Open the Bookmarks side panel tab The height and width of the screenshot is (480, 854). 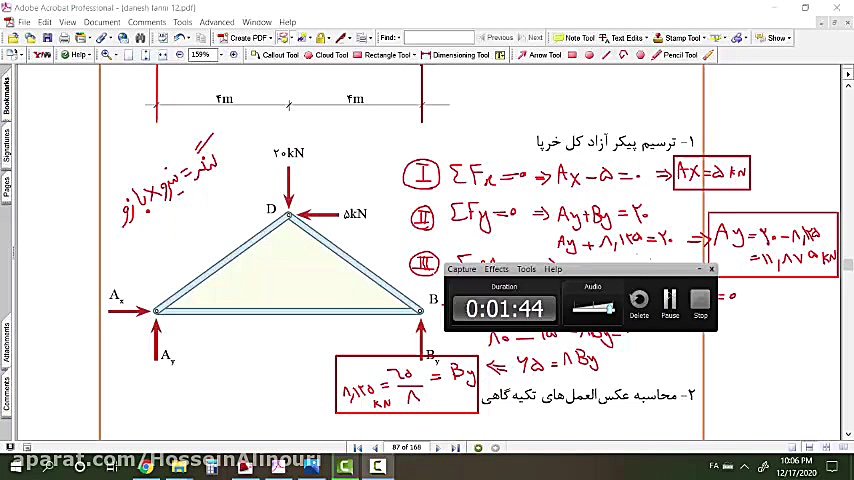(x=7, y=95)
